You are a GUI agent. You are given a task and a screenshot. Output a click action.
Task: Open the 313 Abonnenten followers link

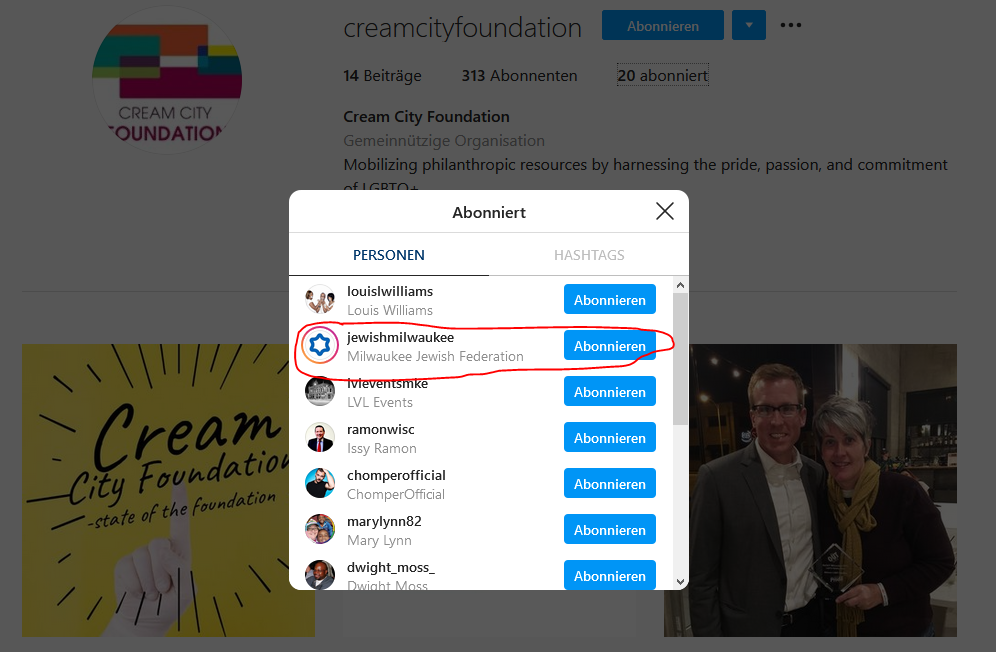[519, 76]
